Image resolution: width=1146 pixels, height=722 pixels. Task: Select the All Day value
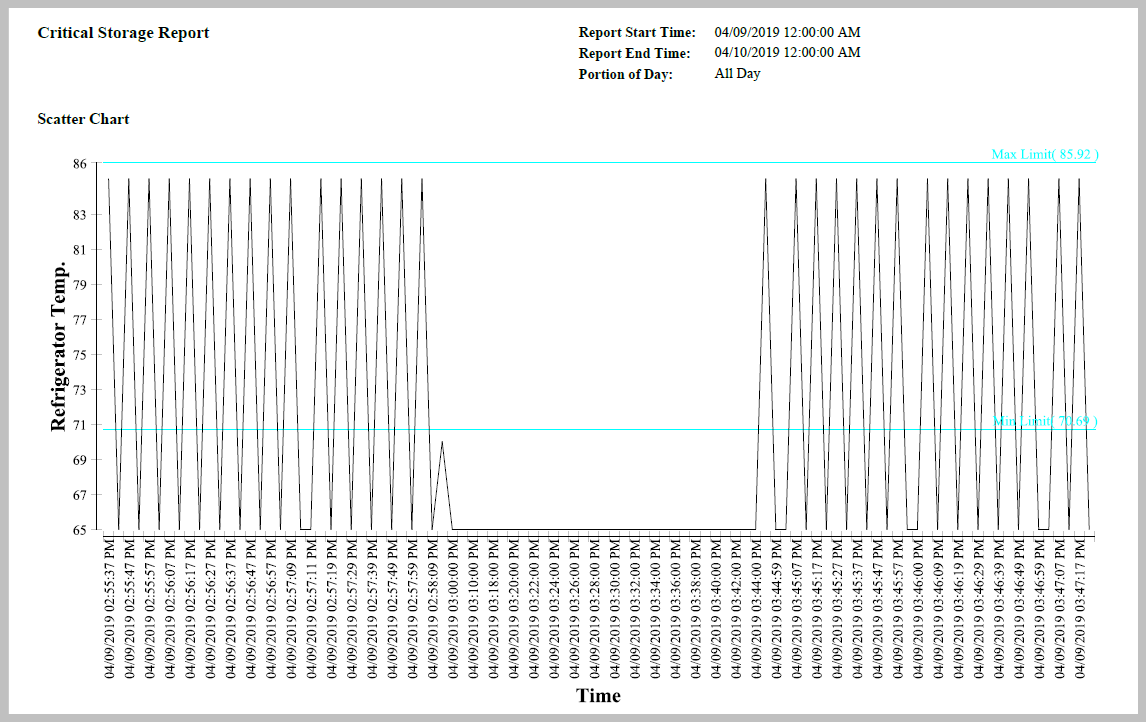click(737, 74)
